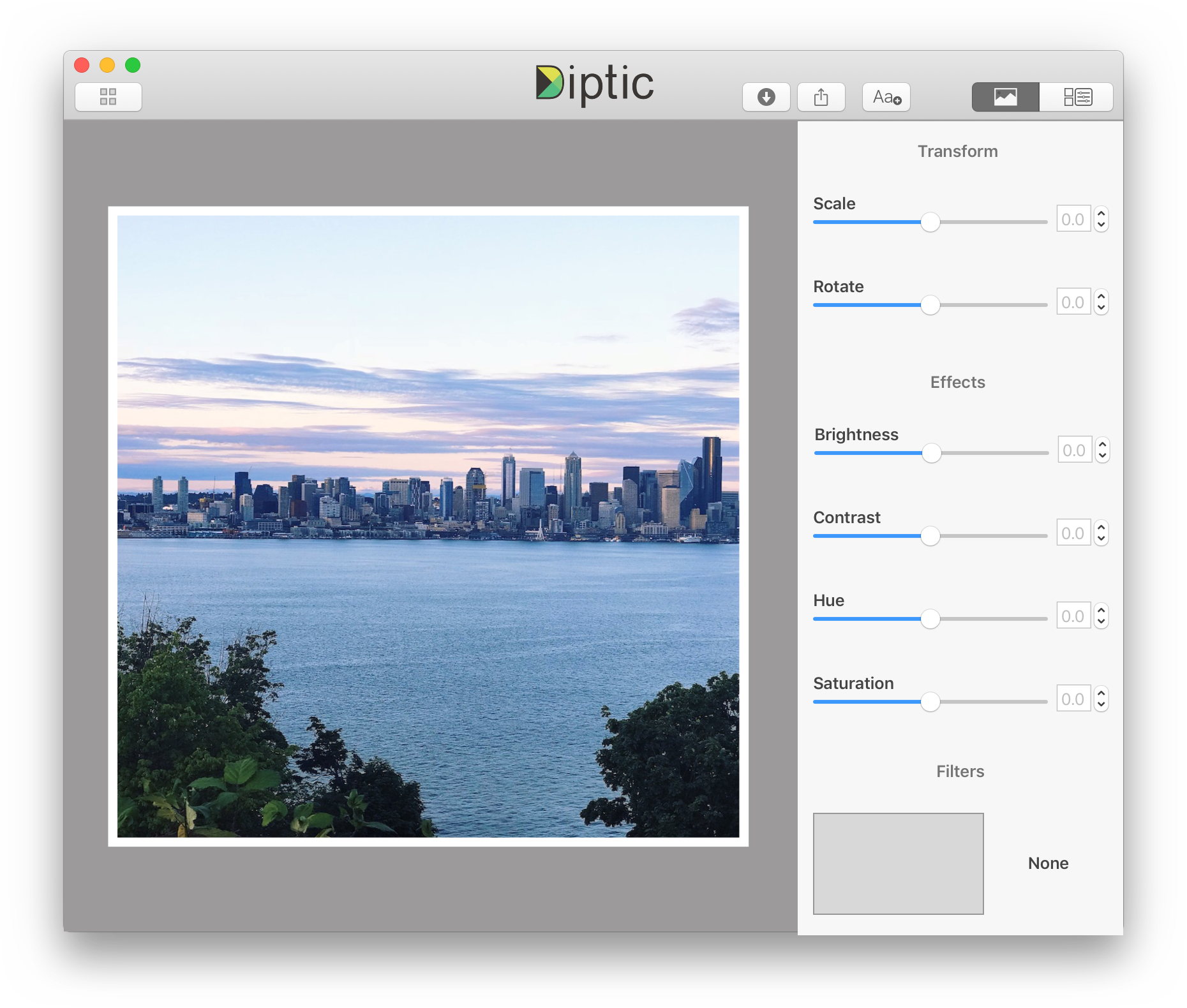
Task: Click the None filter label
Action: click(x=1048, y=863)
